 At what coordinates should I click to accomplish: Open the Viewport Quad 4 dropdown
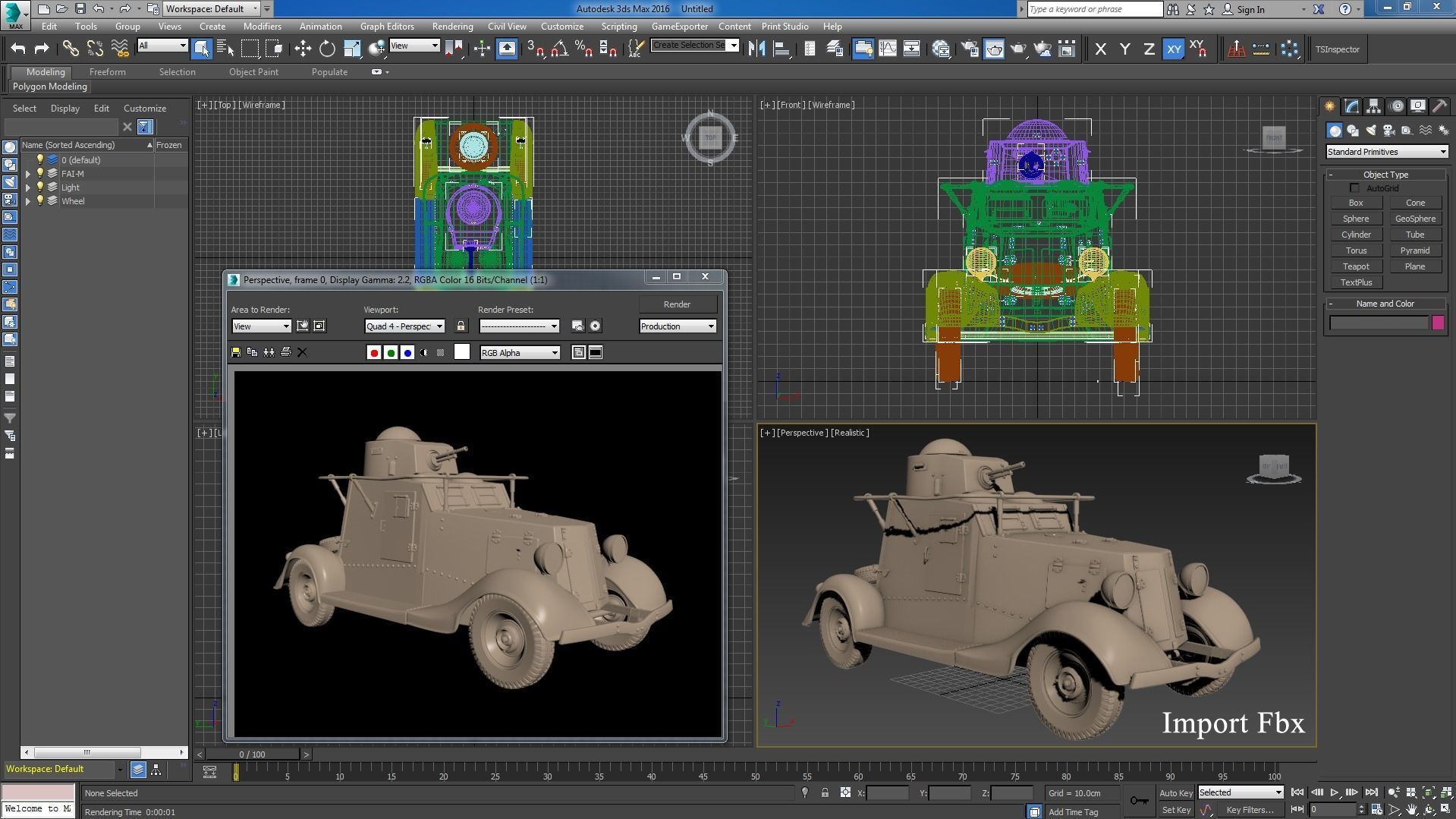tap(404, 326)
